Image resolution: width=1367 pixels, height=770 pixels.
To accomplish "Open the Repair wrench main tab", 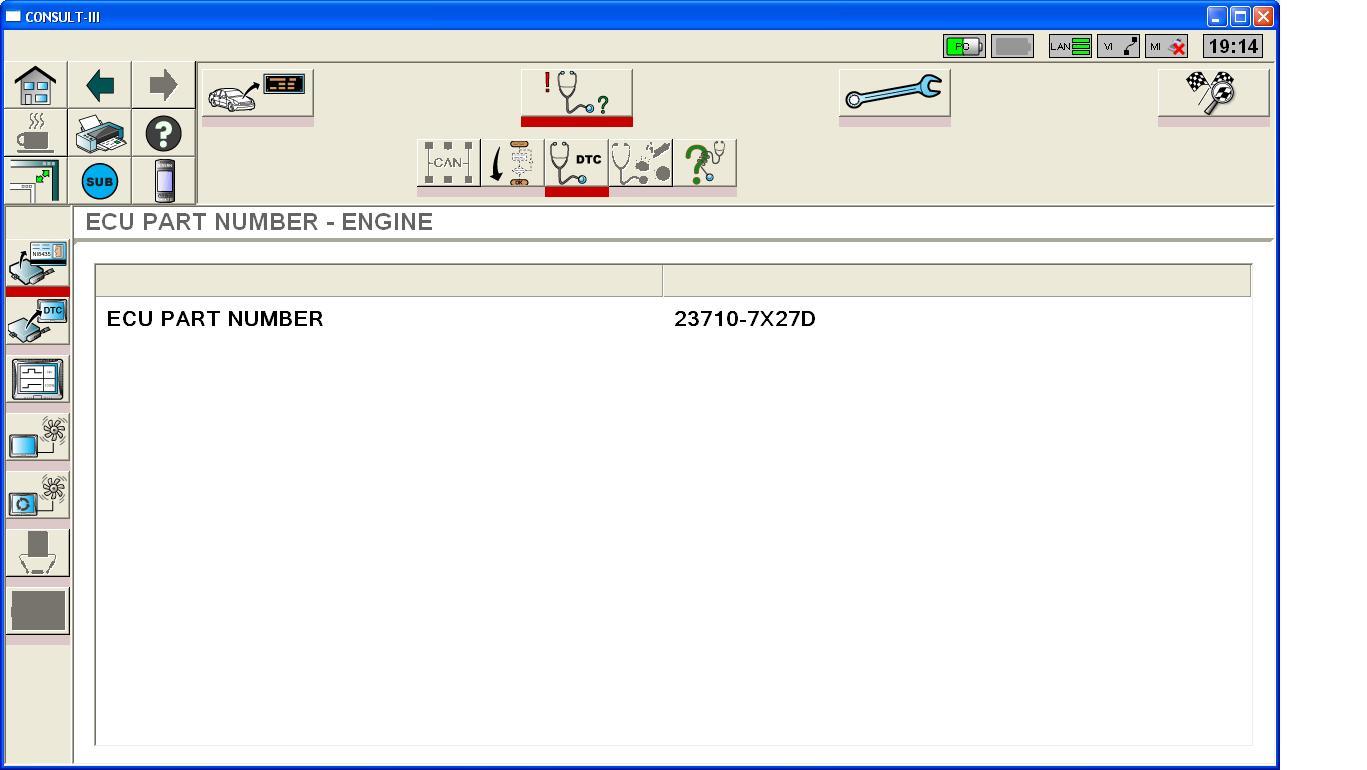I will tap(894, 94).
